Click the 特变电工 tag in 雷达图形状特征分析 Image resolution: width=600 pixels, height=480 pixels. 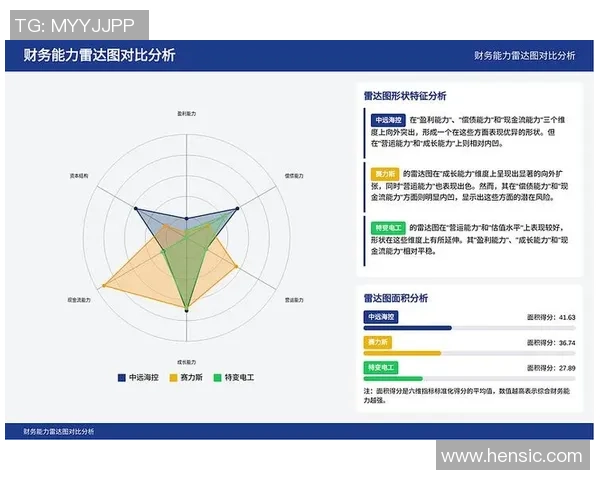click(x=388, y=228)
